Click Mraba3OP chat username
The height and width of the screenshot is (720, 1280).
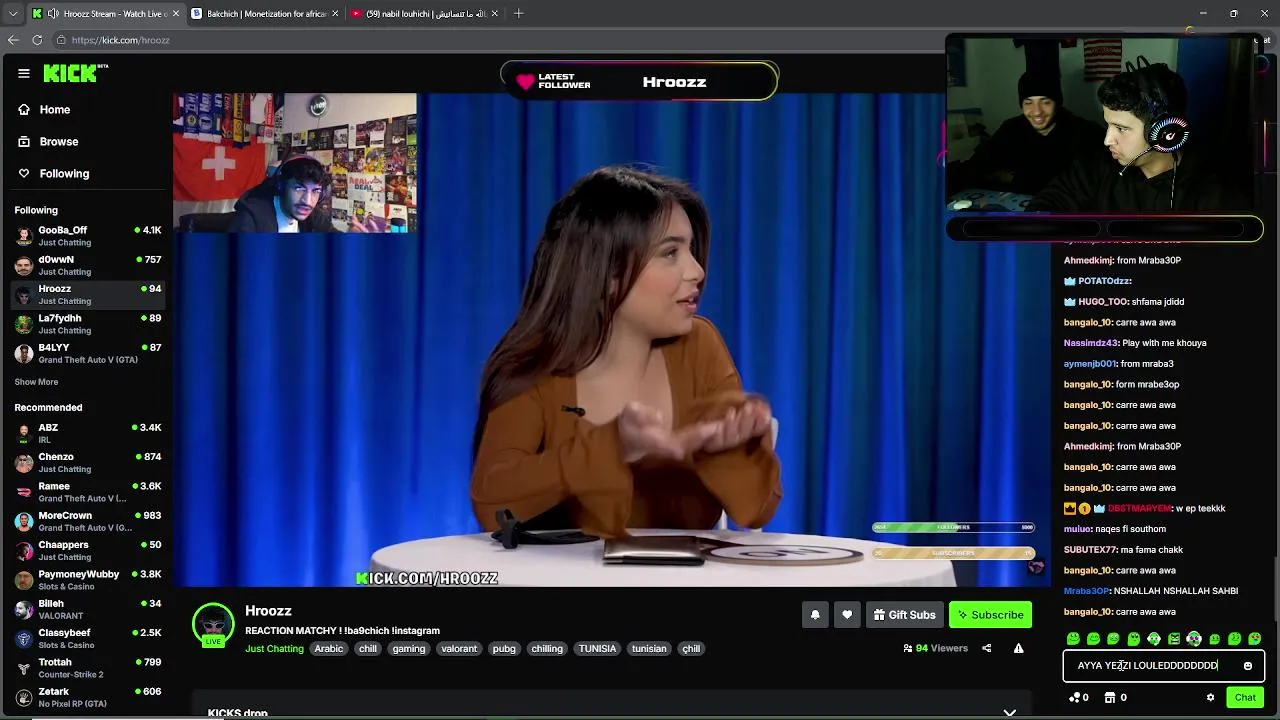coord(1087,591)
